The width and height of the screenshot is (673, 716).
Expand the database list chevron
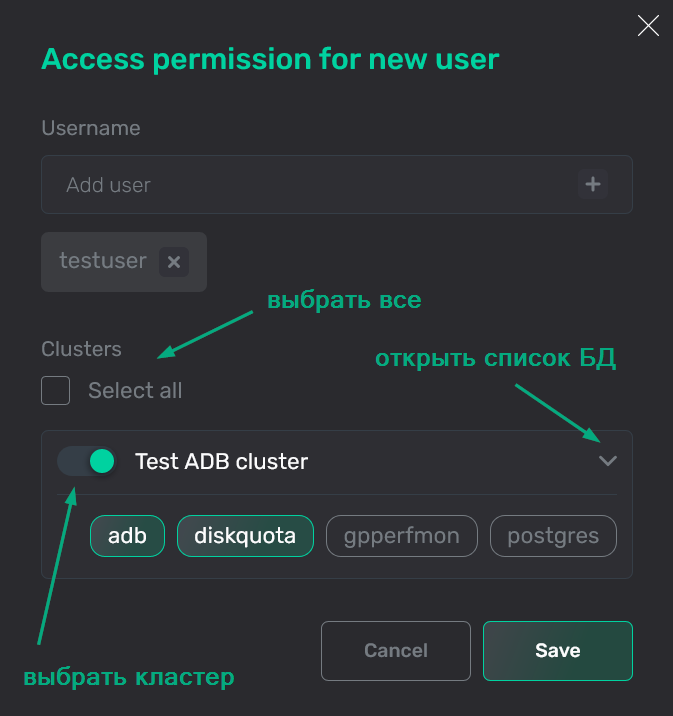click(607, 461)
